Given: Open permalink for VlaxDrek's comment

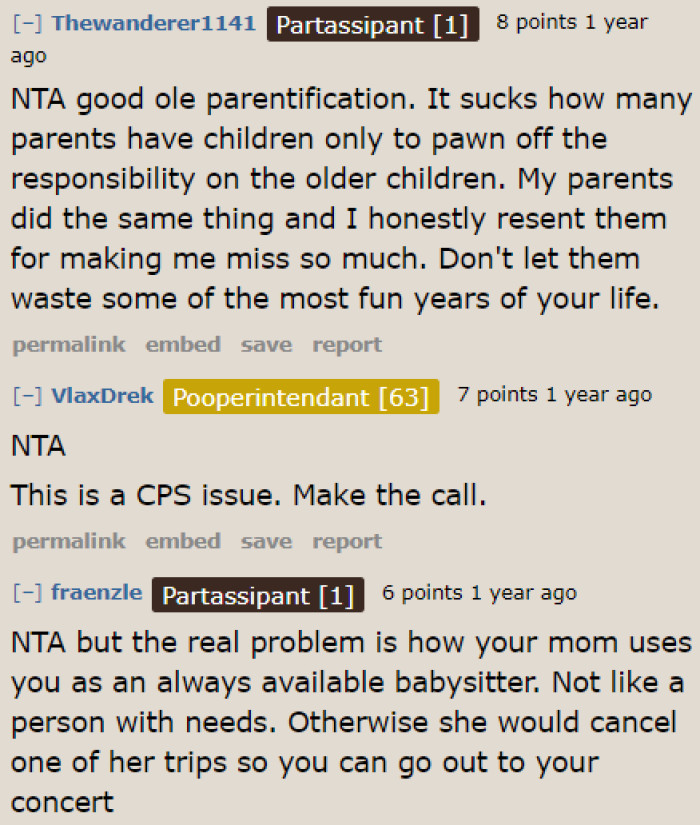Looking at the screenshot, I should [x=68, y=541].
